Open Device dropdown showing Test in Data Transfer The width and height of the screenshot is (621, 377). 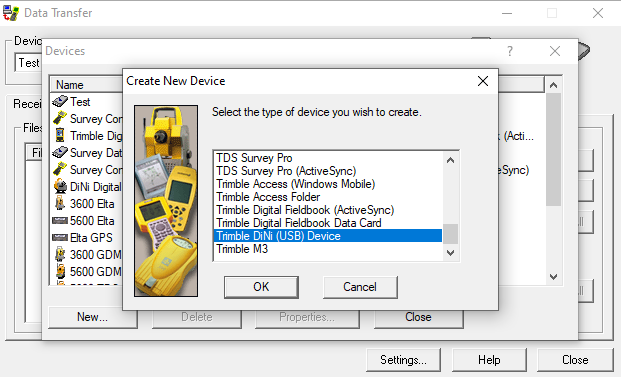coord(29,63)
